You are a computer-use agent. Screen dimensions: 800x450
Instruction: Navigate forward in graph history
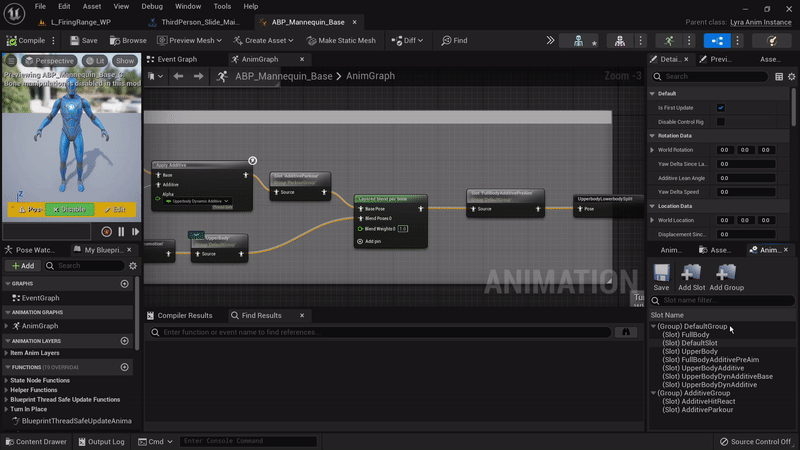(198, 76)
